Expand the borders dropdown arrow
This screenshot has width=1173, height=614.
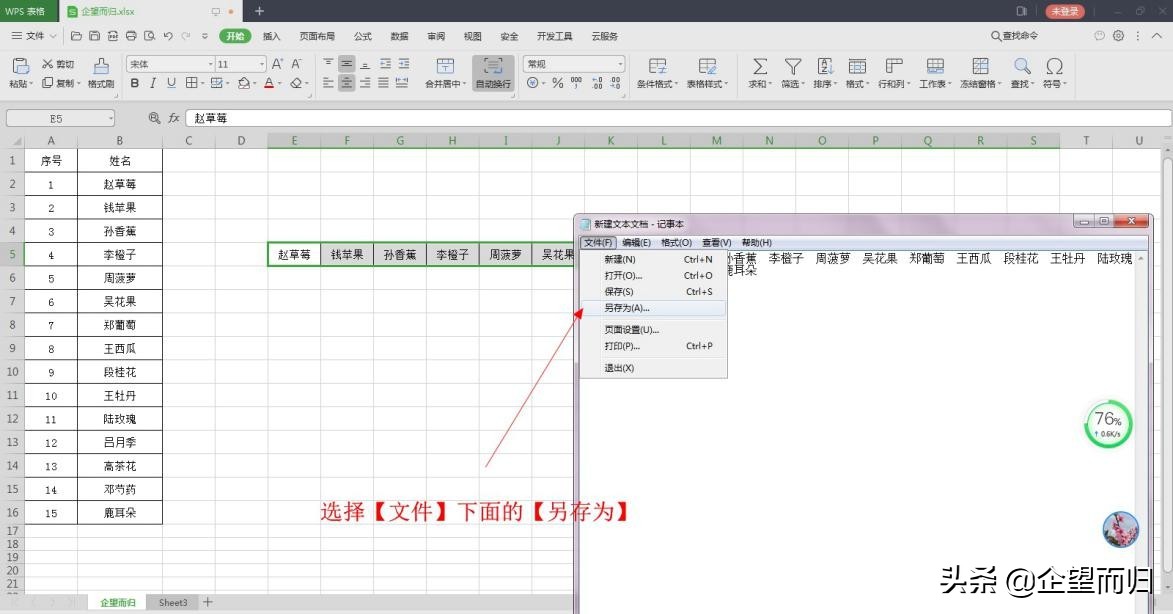203,83
